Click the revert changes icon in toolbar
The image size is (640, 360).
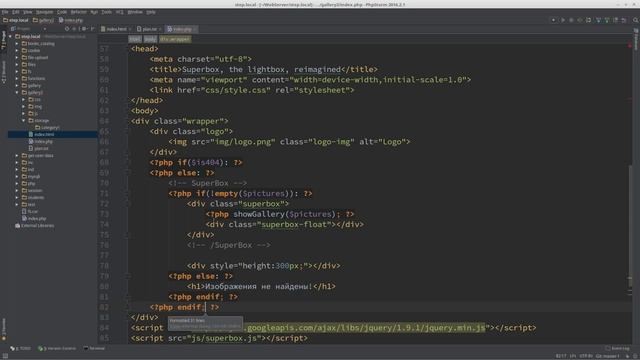624,20
